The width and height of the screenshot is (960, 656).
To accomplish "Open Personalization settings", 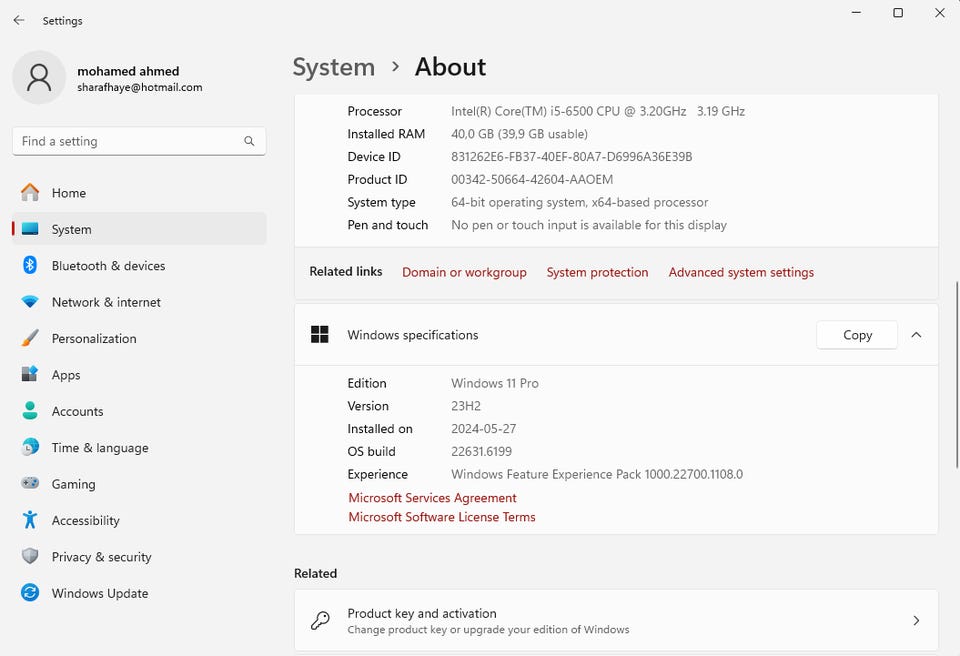I will pyautogui.click(x=139, y=338).
